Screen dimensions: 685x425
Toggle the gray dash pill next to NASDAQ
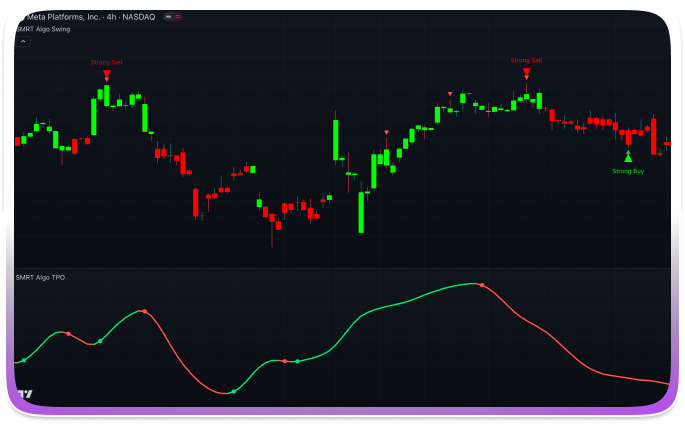point(167,17)
